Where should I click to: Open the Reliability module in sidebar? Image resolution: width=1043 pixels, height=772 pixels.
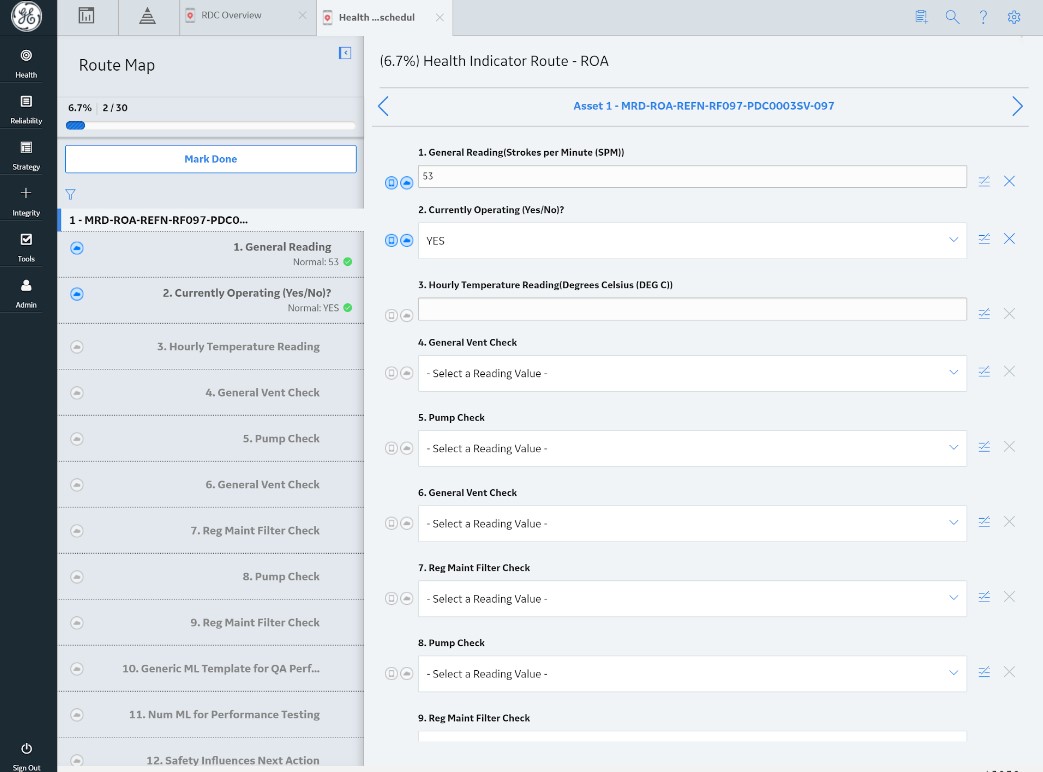click(26, 109)
